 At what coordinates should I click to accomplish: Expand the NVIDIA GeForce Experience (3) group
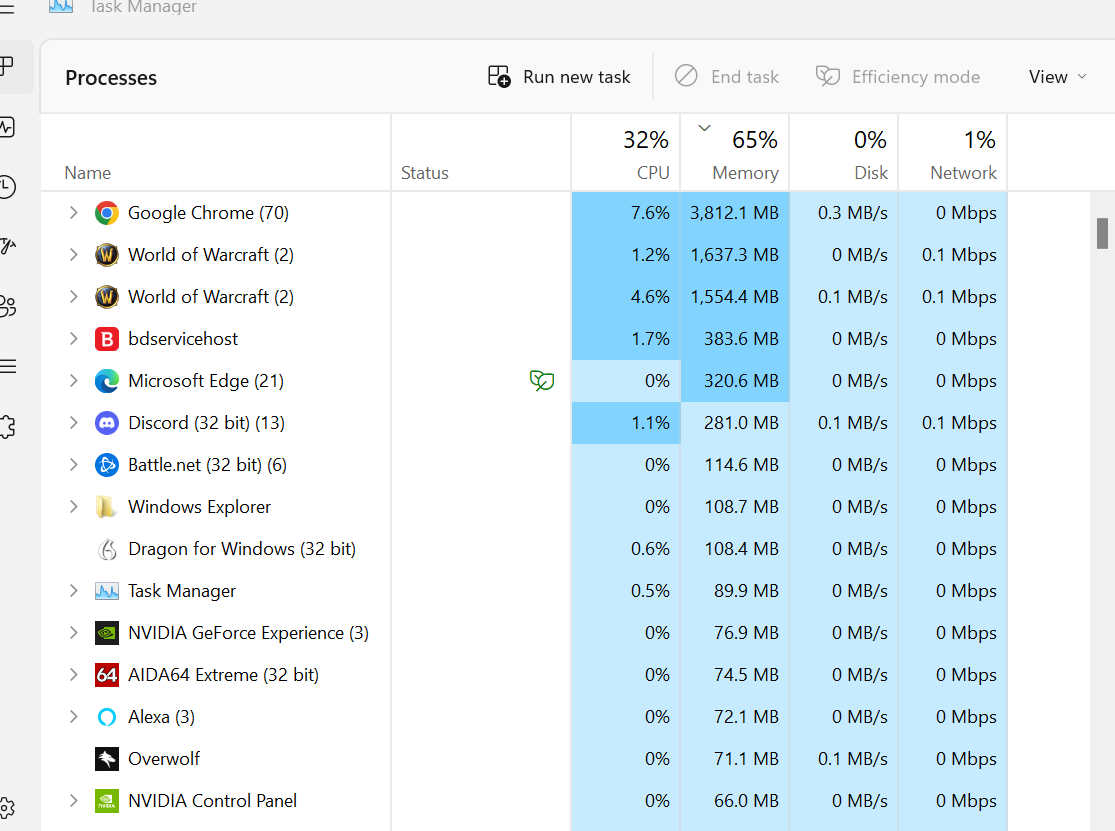point(73,632)
